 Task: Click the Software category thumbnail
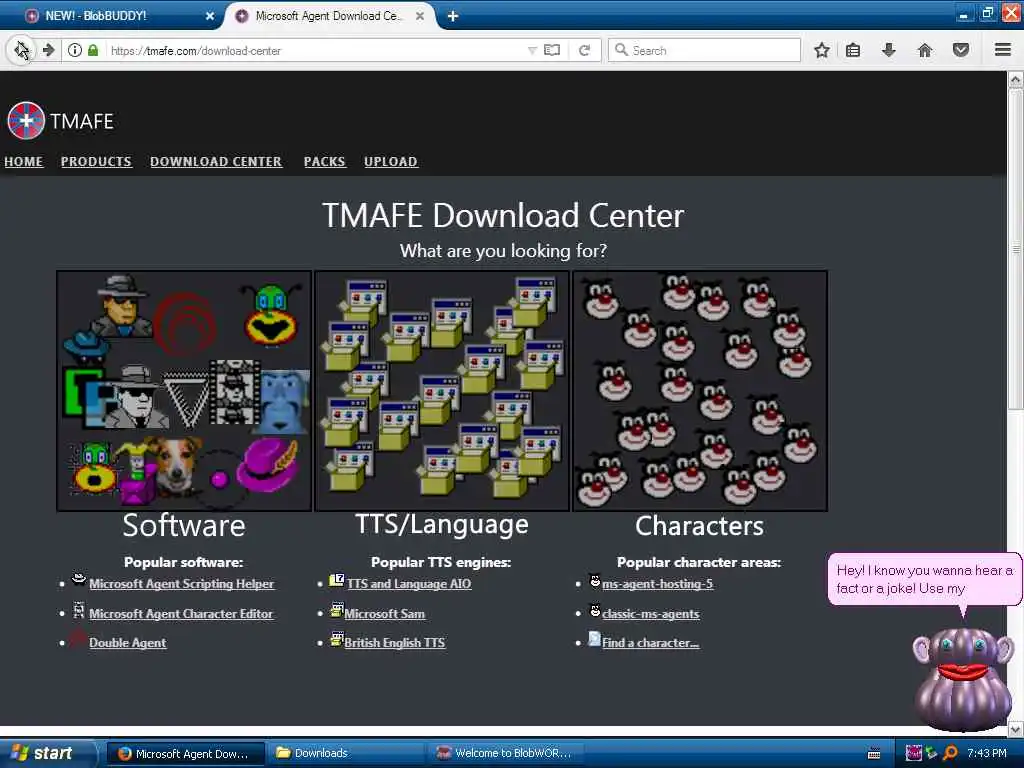click(x=184, y=391)
